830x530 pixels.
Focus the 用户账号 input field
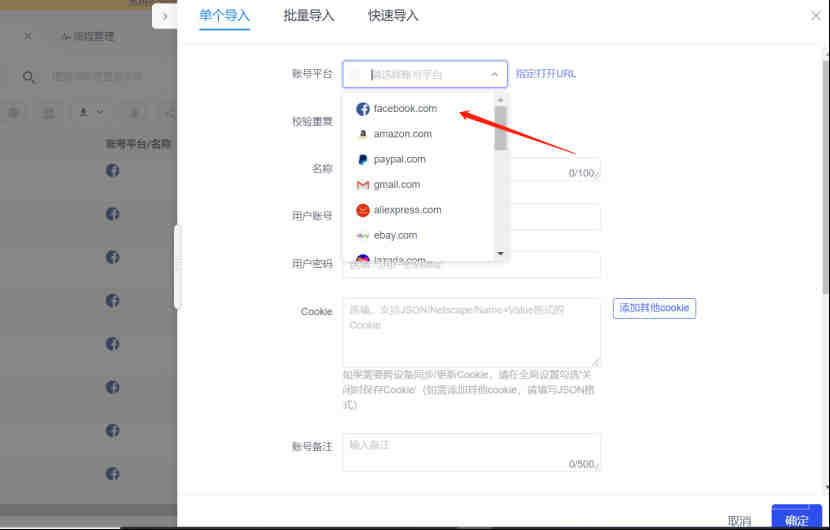point(472,217)
